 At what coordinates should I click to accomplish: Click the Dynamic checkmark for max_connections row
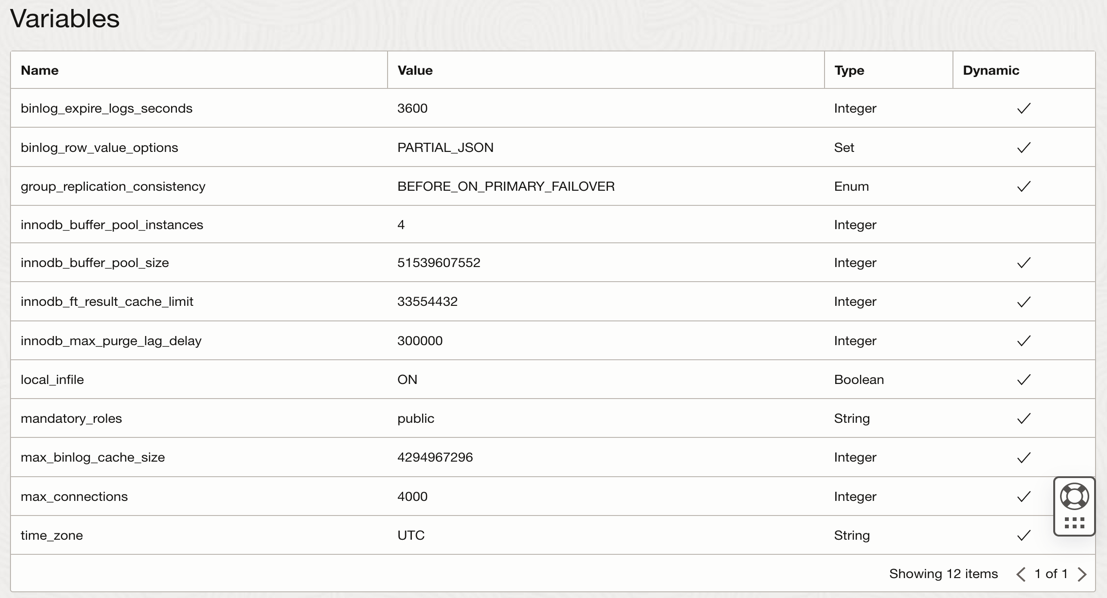click(x=1023, y=497)
